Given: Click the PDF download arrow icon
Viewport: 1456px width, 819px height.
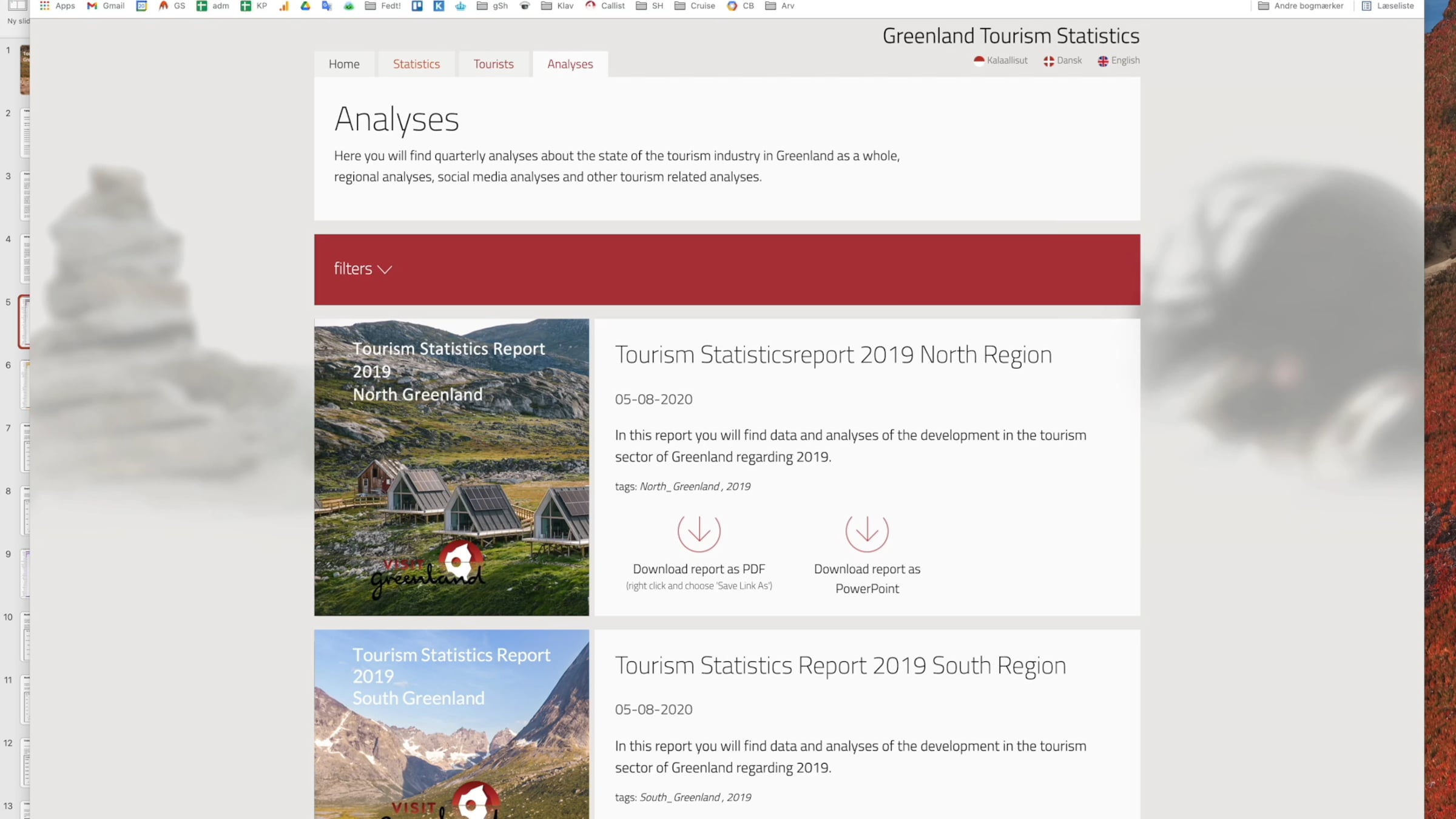Looking at the screenshot, I should [699, 531].
